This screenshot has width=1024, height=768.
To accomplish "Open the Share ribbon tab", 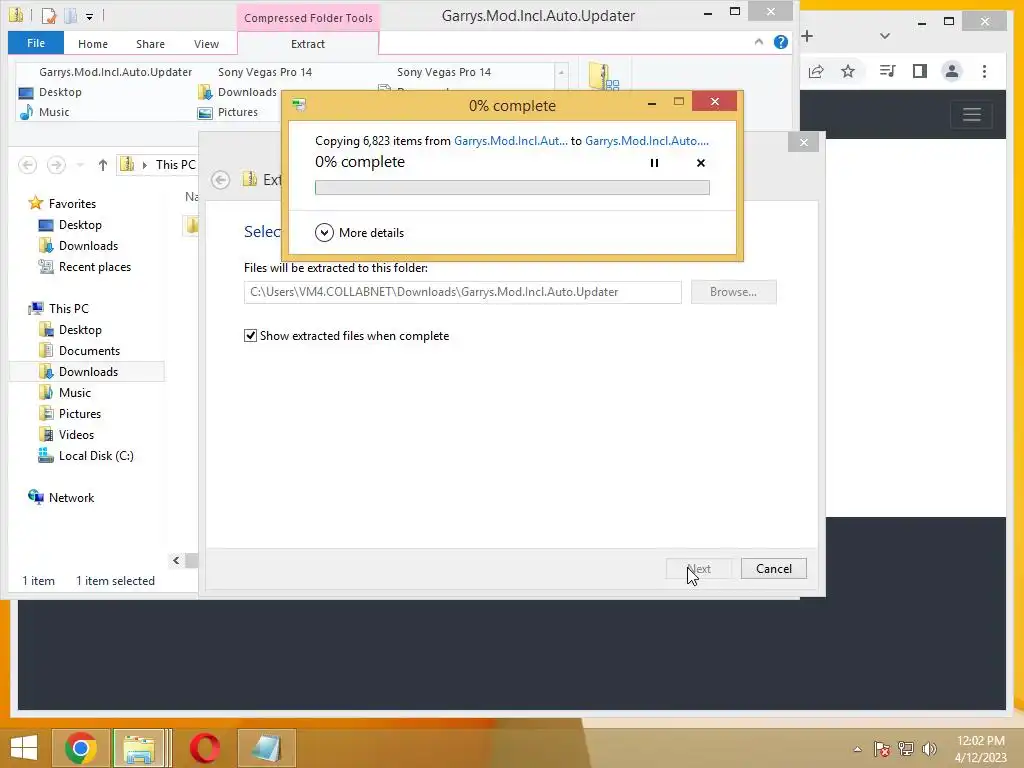I will coord(150,44).
